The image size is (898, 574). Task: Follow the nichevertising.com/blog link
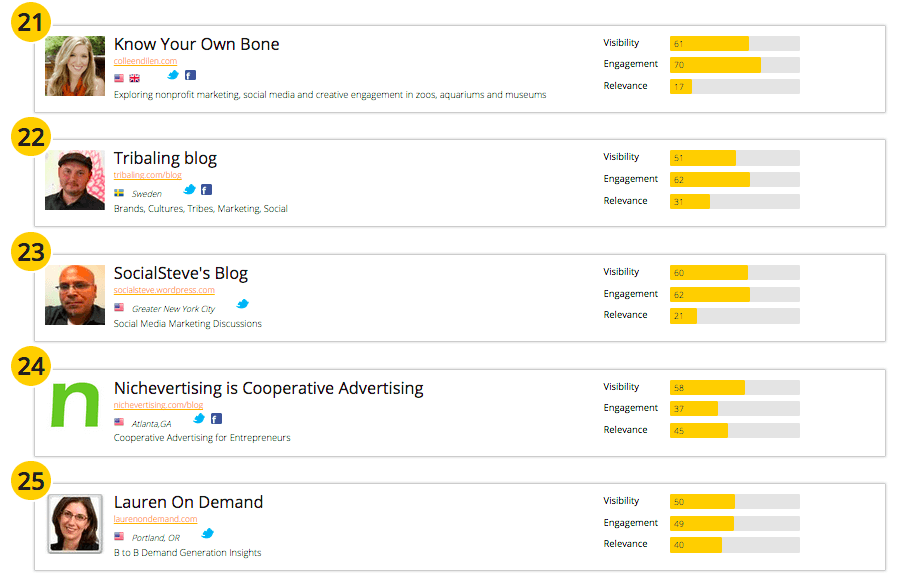(x=158, y=405)
